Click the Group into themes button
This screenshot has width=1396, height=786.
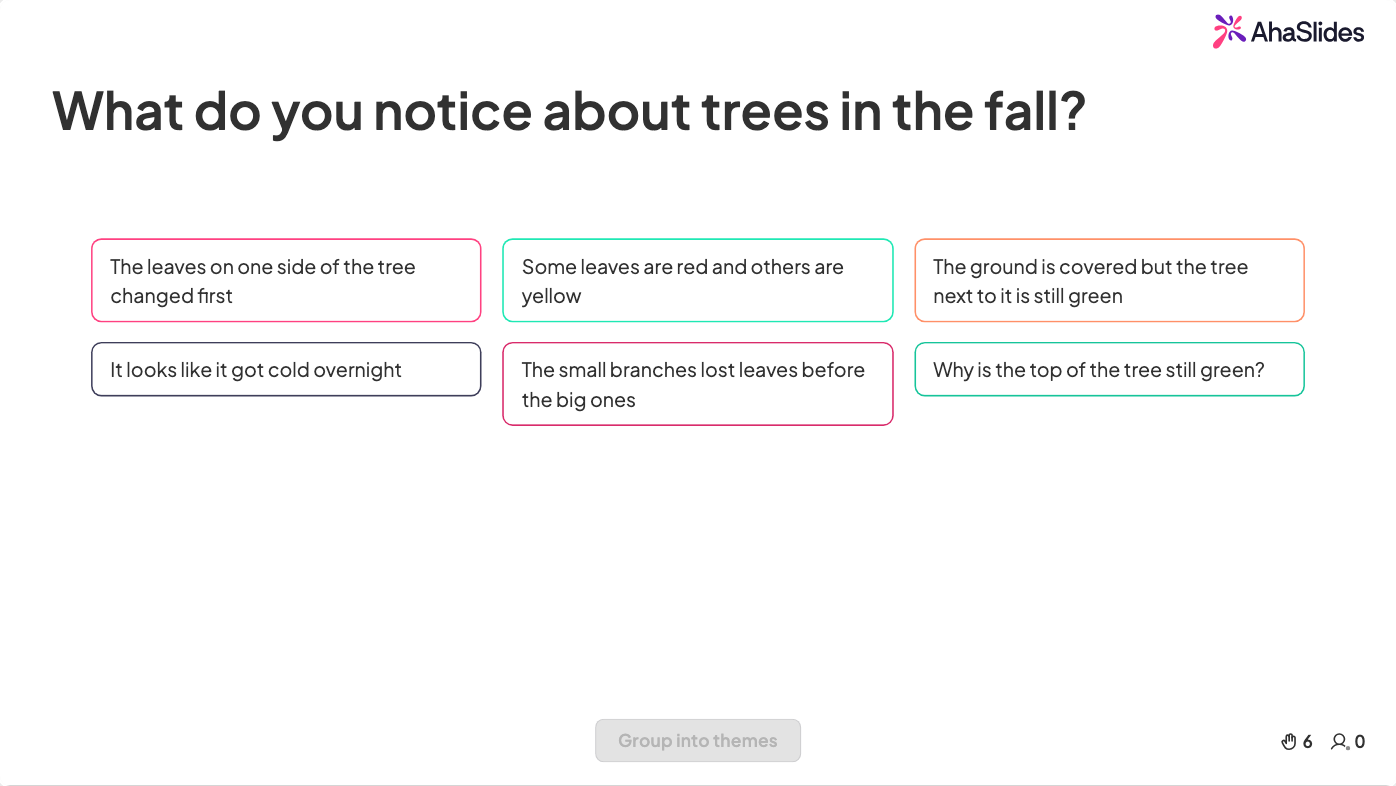698,741
